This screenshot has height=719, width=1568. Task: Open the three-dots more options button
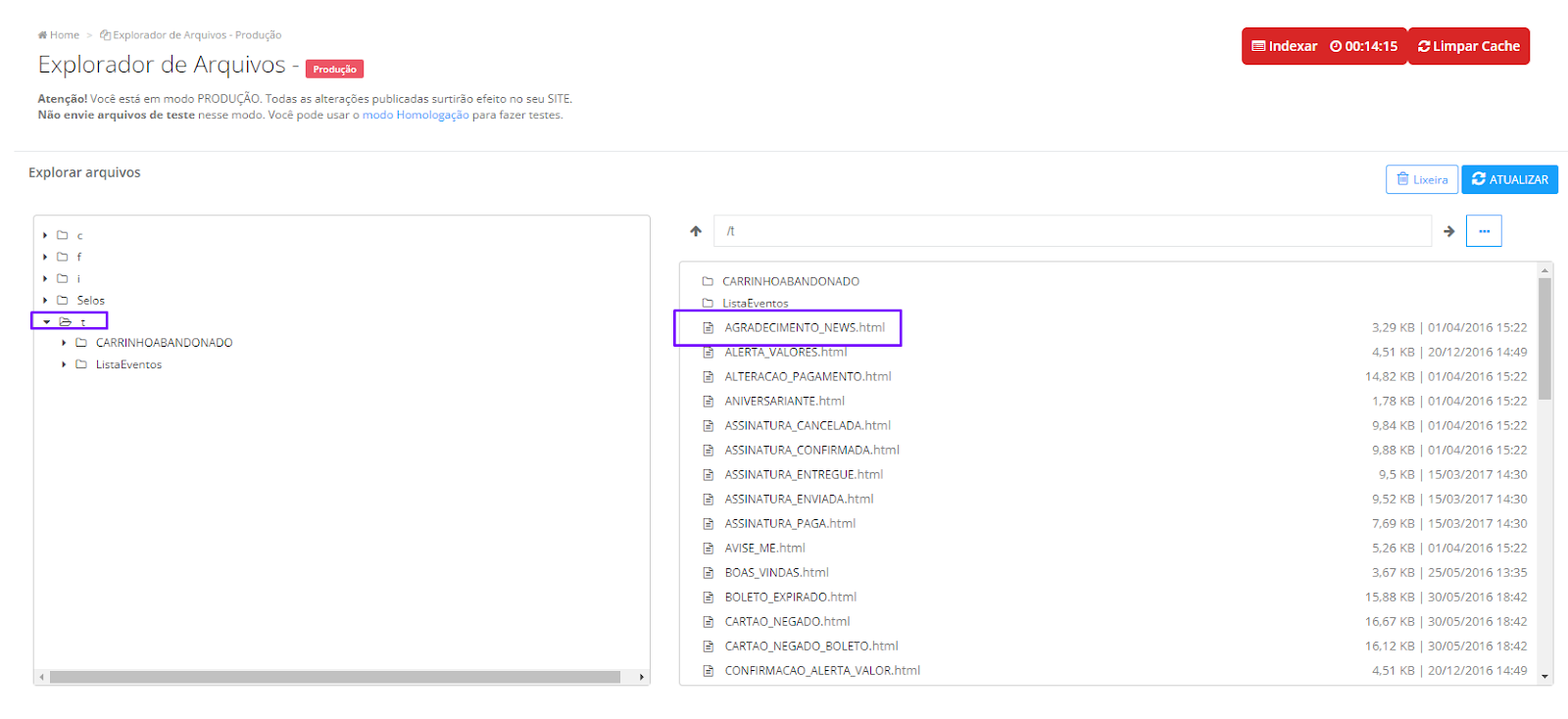pos(1484,231)
